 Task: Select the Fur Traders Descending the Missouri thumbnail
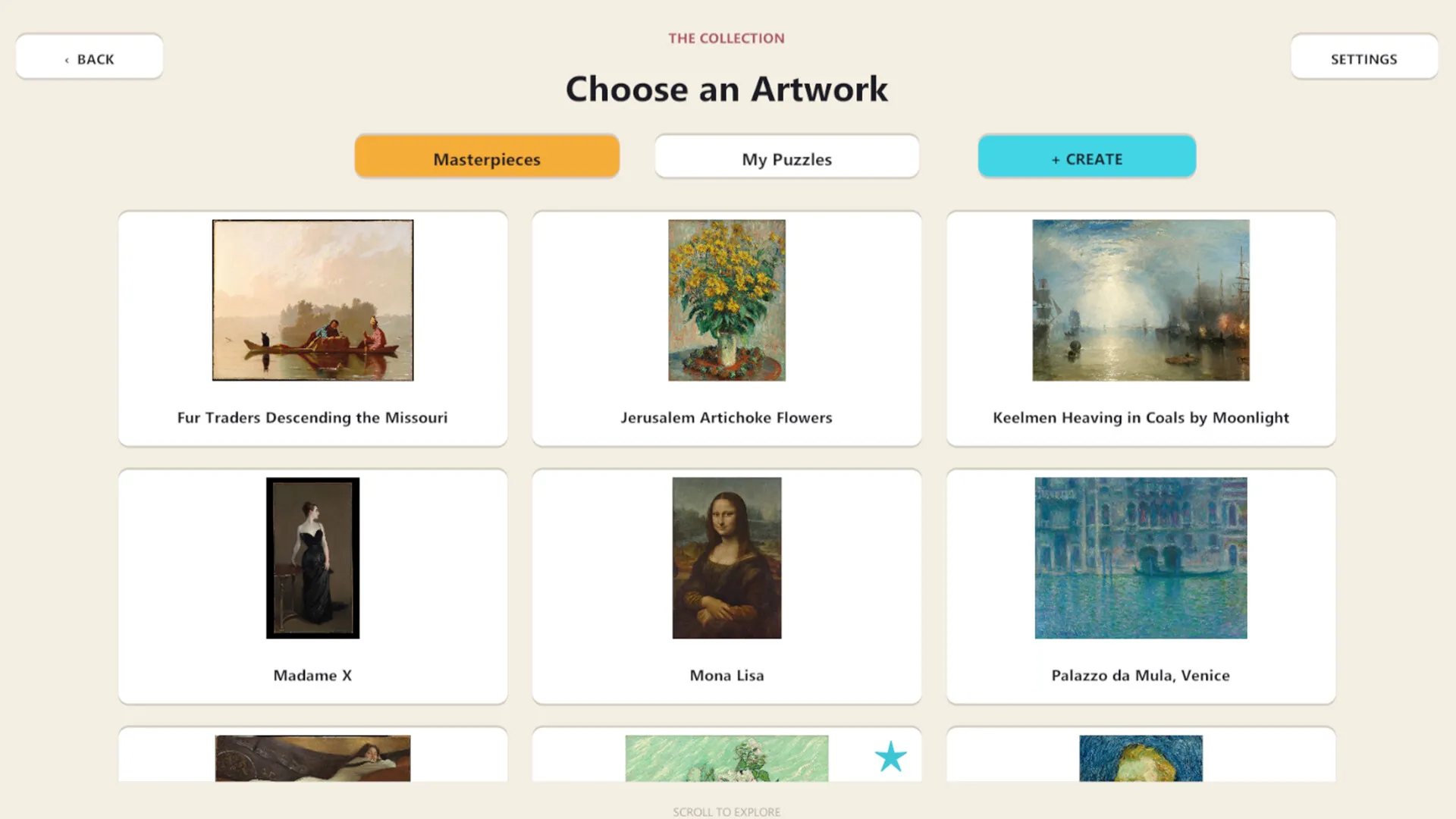point(312,300)
